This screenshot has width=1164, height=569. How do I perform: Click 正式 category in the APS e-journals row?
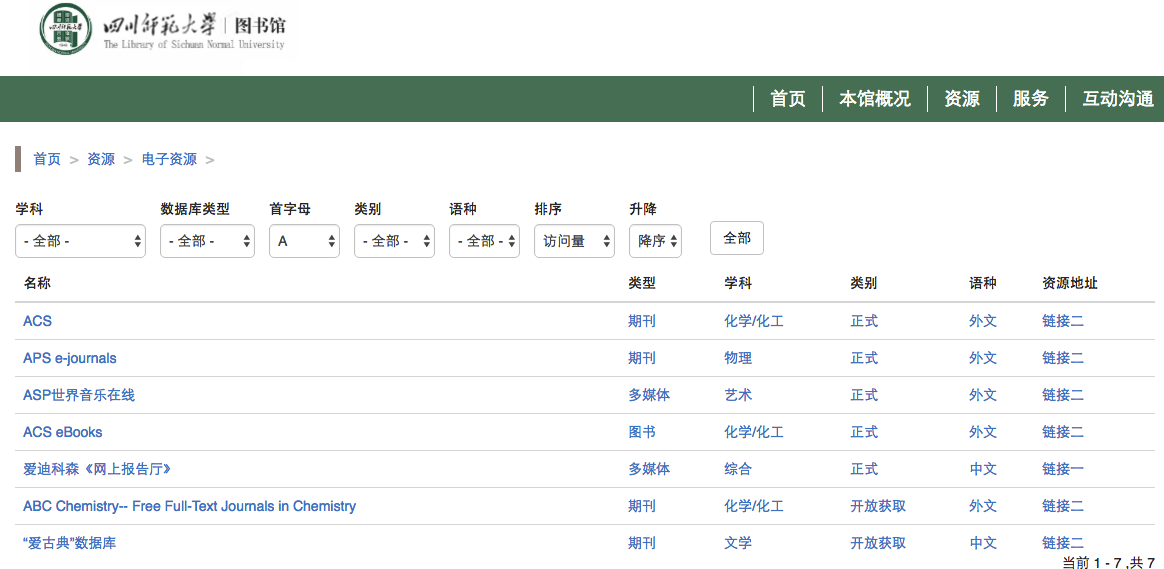coord(864,358)
